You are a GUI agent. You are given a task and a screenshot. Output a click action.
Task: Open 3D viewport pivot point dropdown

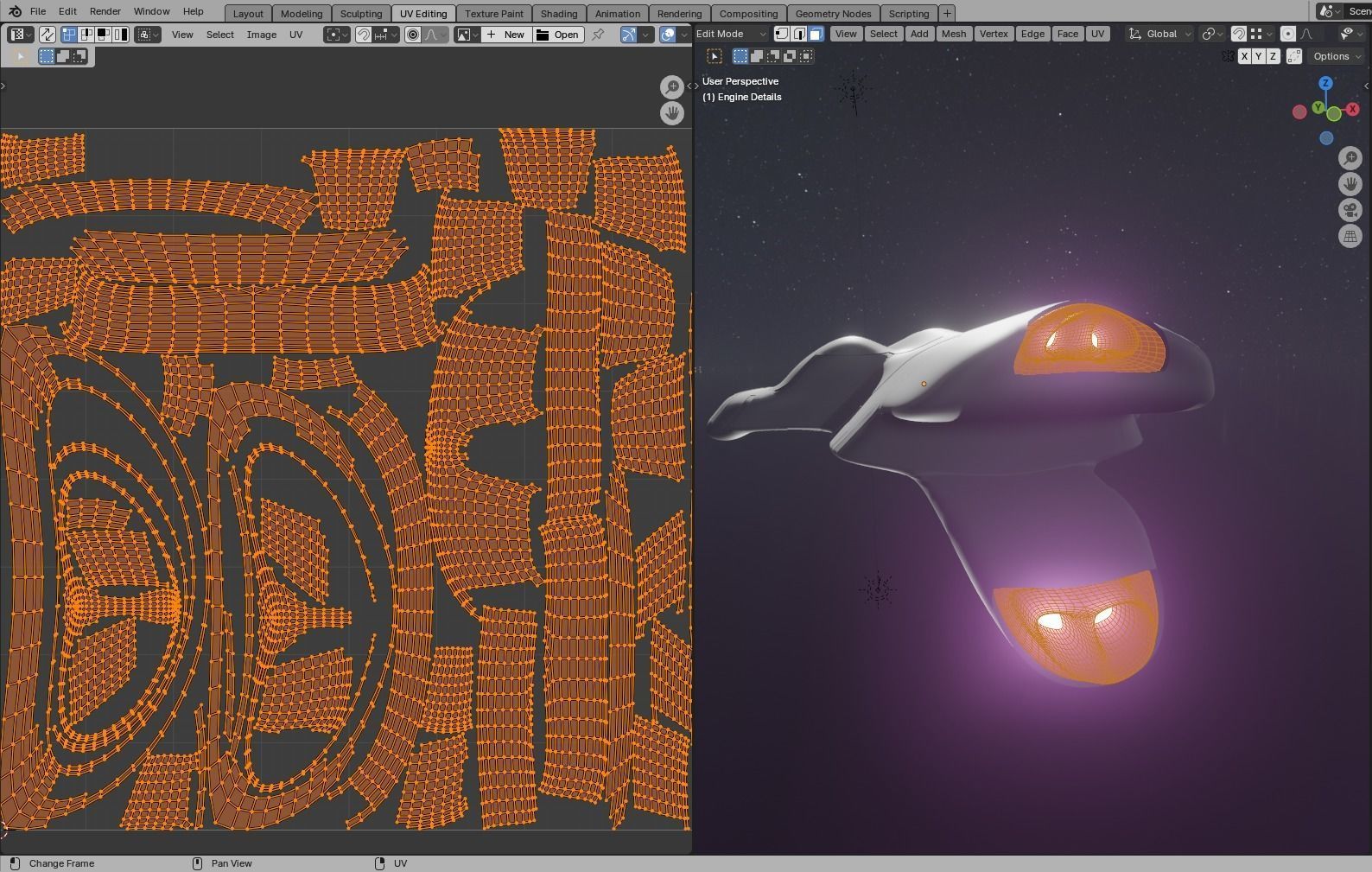pyautogui.click(x=1212, y=34)
